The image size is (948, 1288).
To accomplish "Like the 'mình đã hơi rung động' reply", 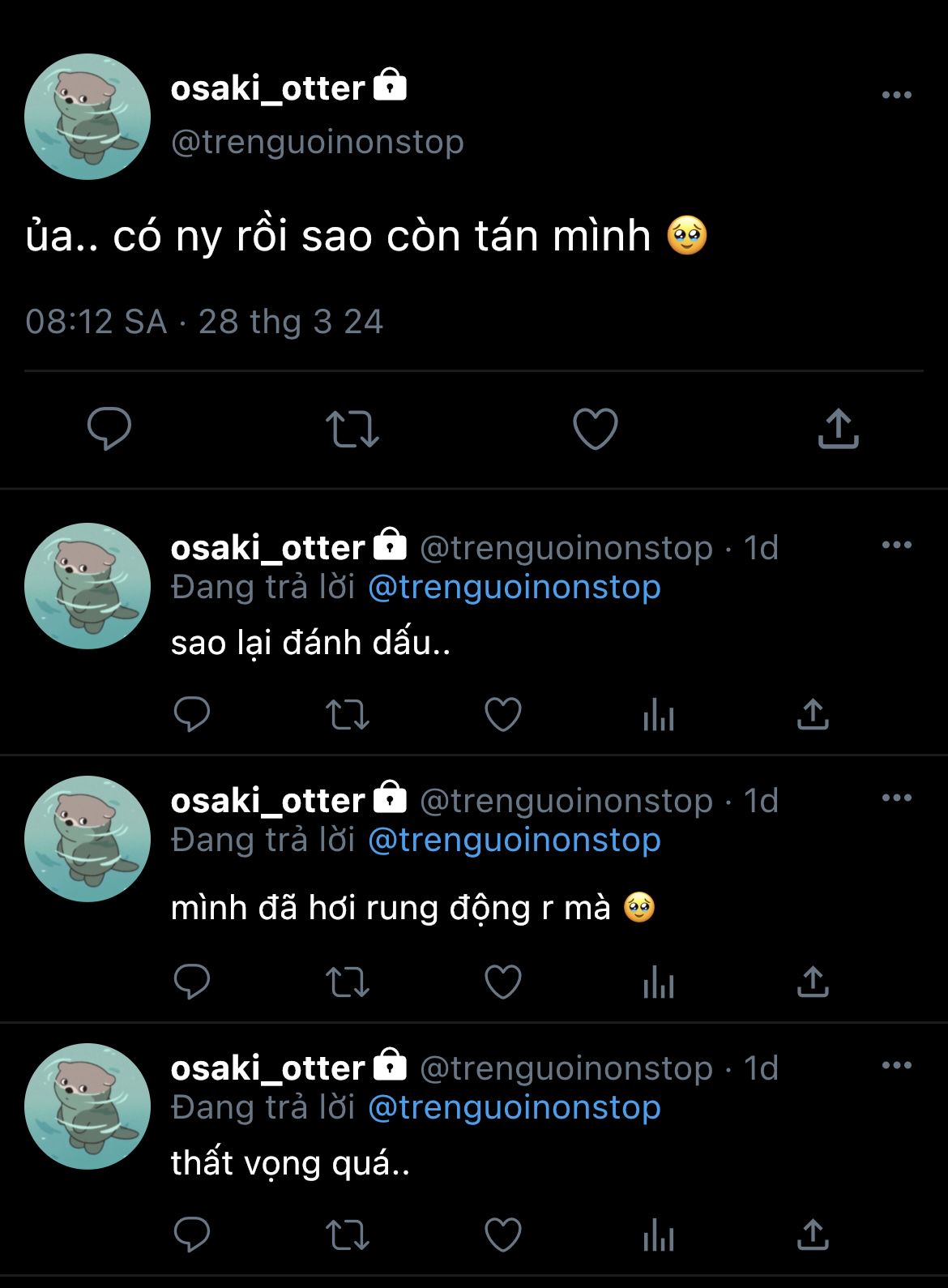I will [x=502, y=982].
